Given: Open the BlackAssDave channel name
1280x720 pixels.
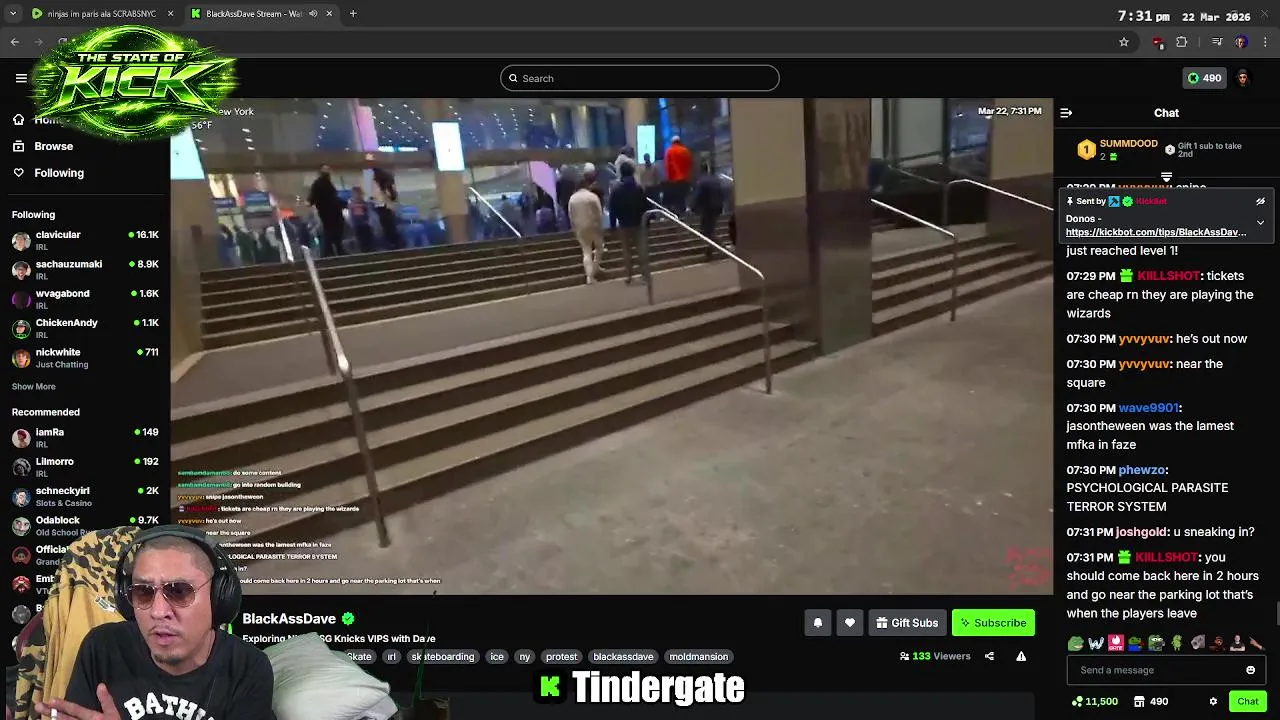Looking at the screenshot, I should tap(289, 619).
